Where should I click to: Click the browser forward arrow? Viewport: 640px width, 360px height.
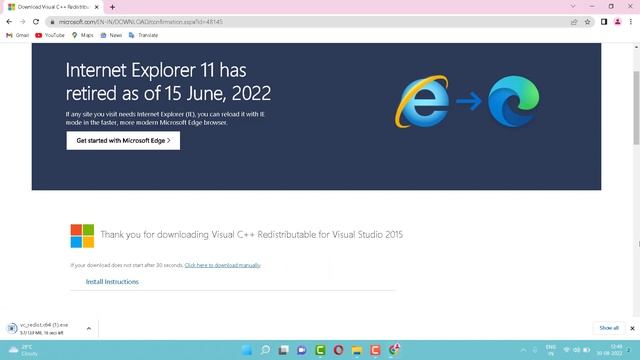coord(22,22)
